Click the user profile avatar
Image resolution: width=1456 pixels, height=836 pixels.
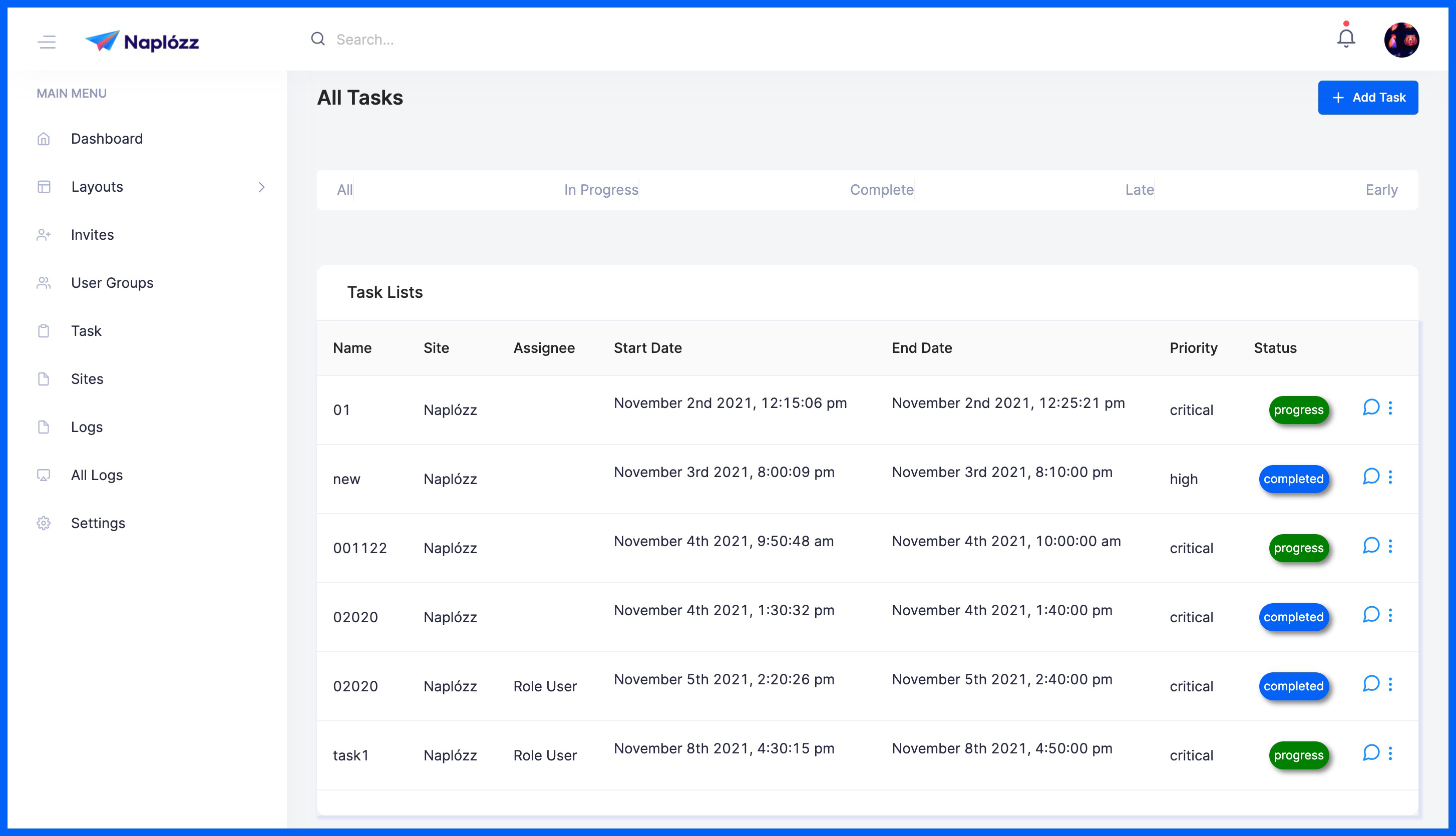(1401, 40)
